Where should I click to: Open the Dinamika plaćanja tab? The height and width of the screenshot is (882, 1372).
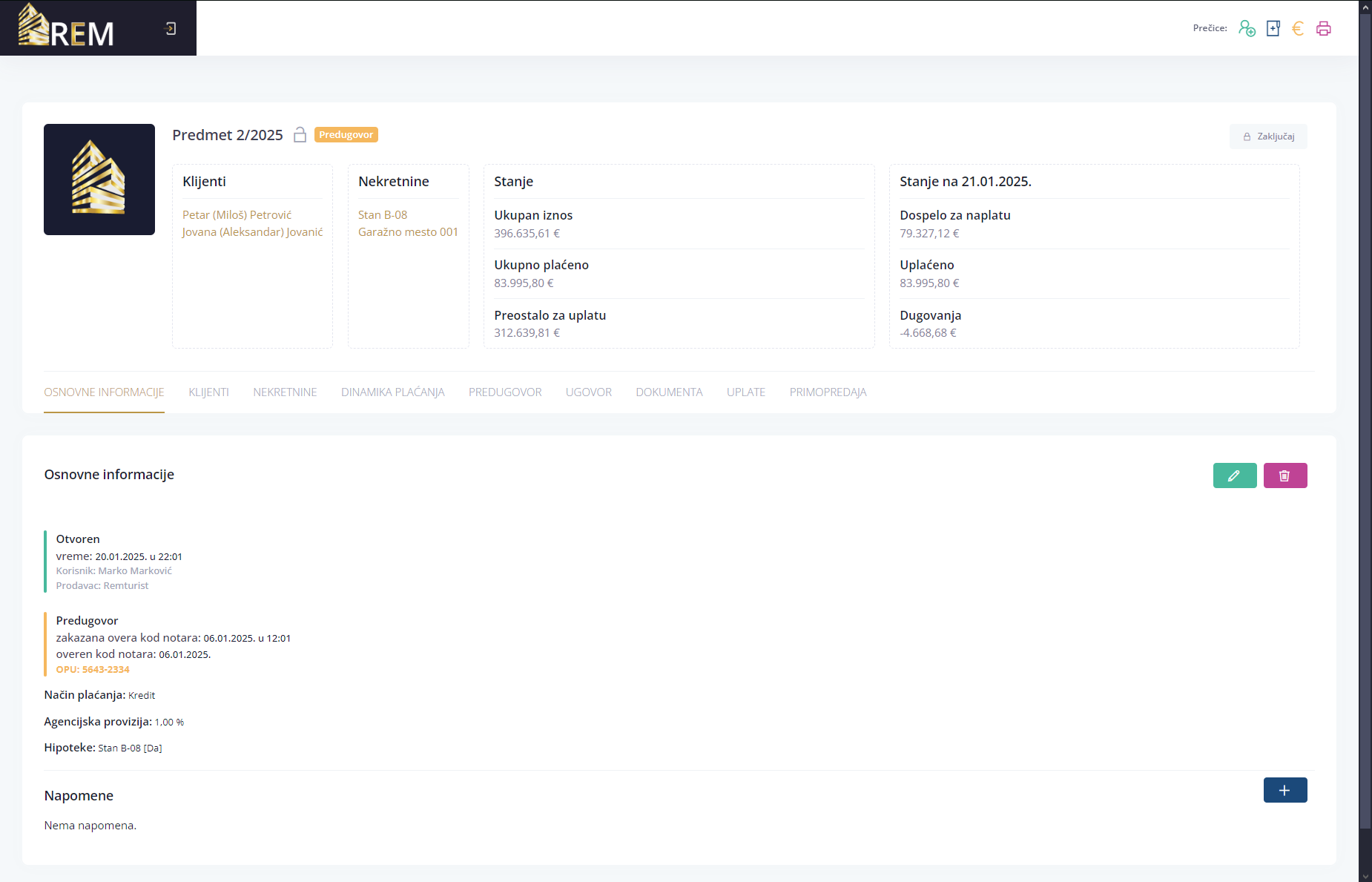click(392, 392)
